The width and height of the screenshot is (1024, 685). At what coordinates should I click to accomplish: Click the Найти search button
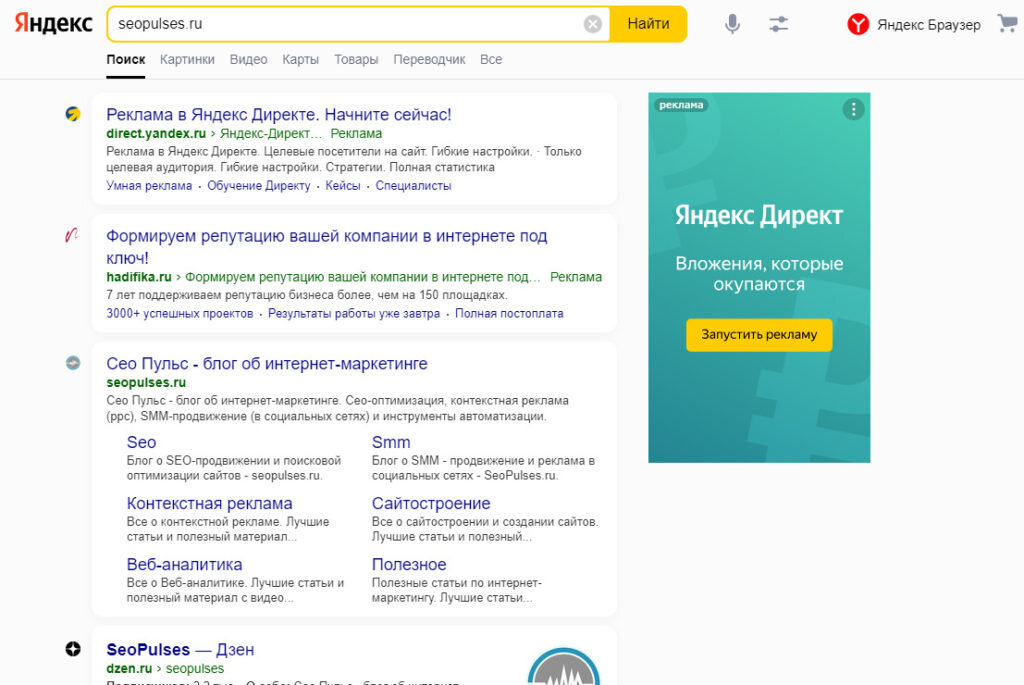tap(648, 24)
